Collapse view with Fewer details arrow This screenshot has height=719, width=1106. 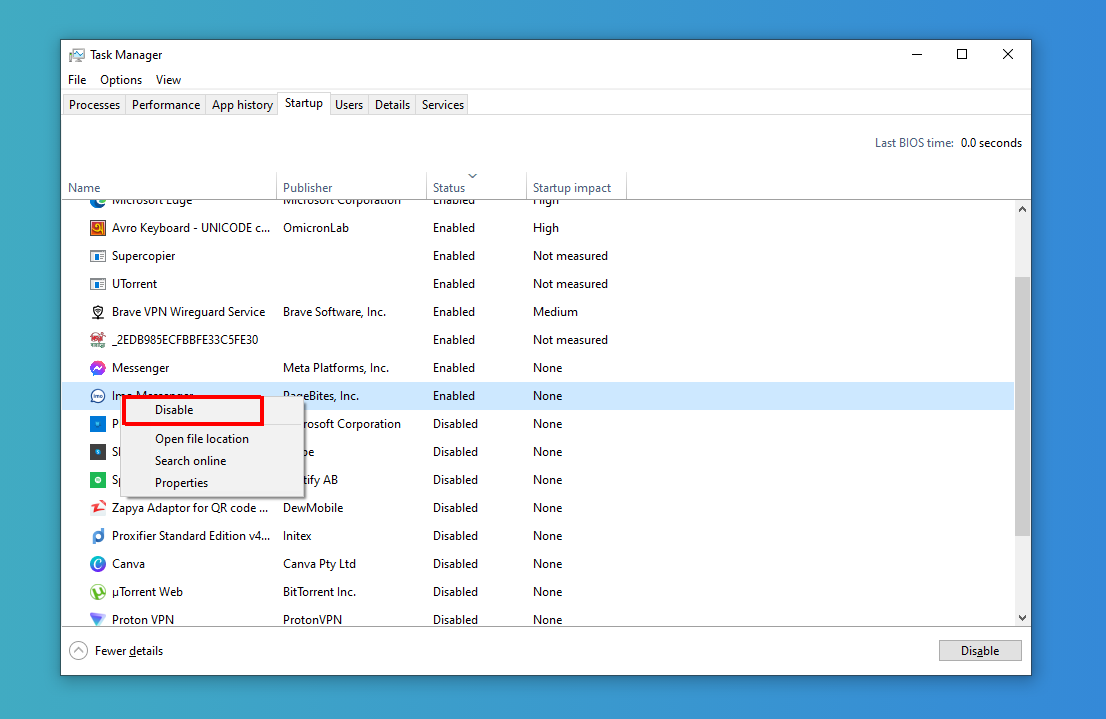click(x=78, y=651)
